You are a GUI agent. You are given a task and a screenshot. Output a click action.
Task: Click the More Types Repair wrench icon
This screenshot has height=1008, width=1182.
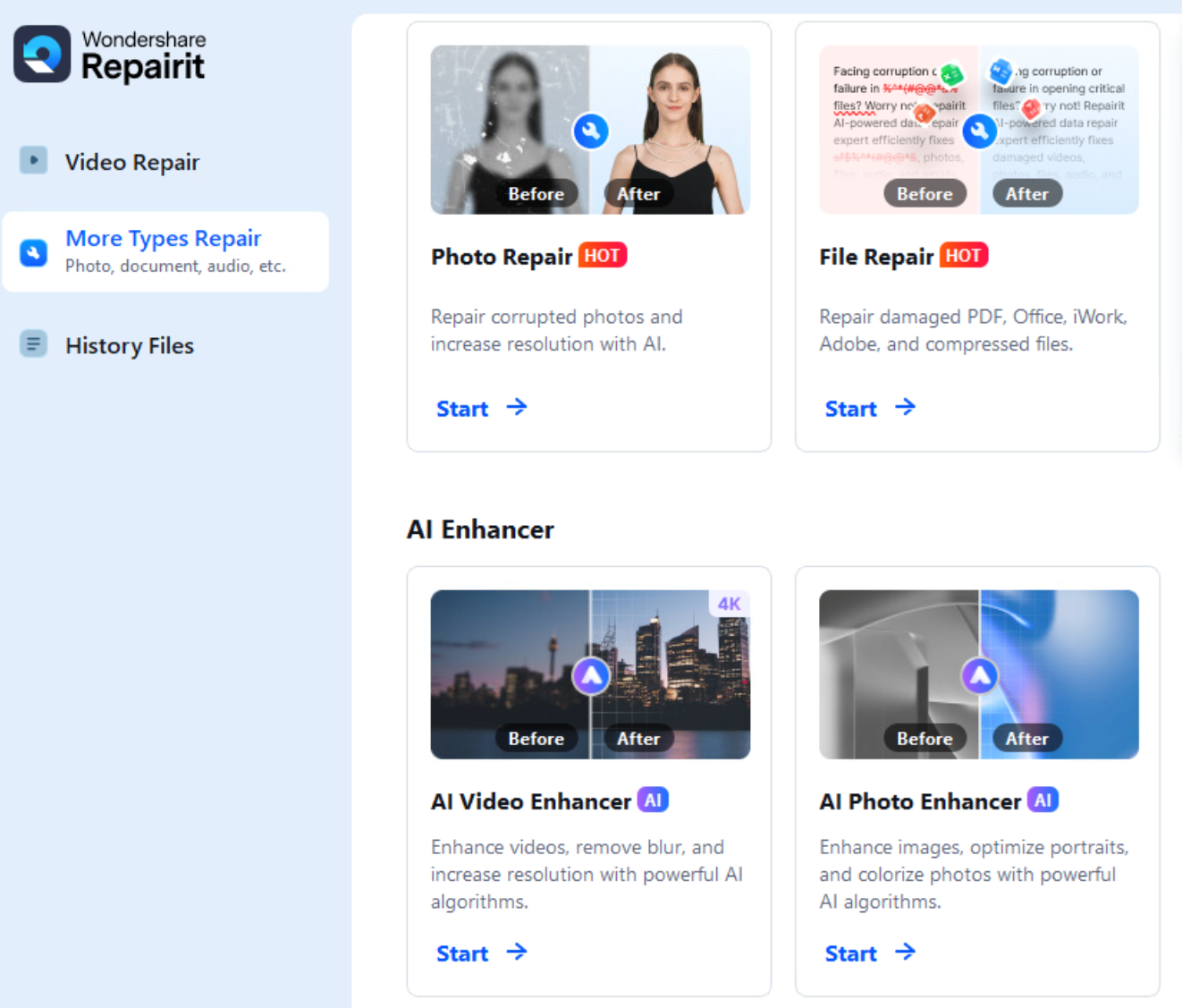pos(33,252)
